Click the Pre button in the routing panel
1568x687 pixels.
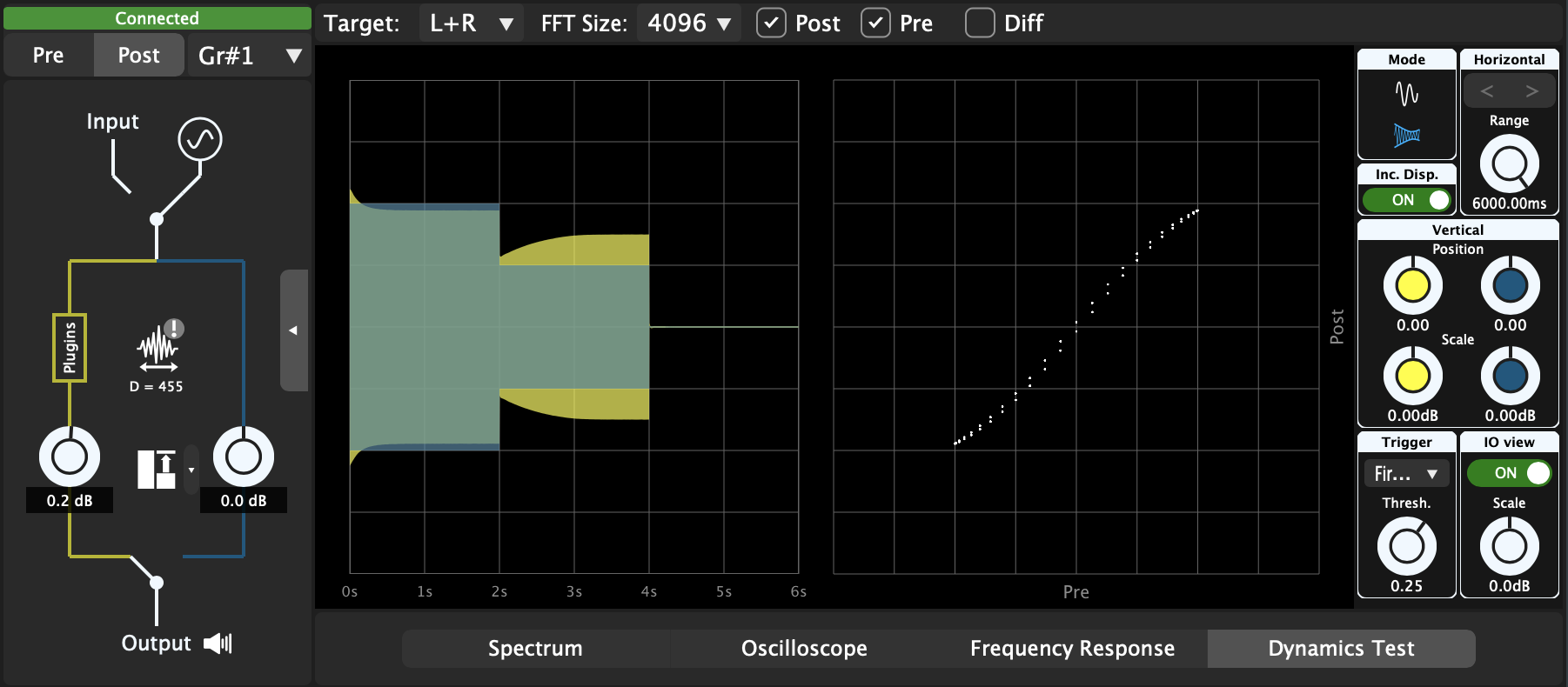[49, 56]
